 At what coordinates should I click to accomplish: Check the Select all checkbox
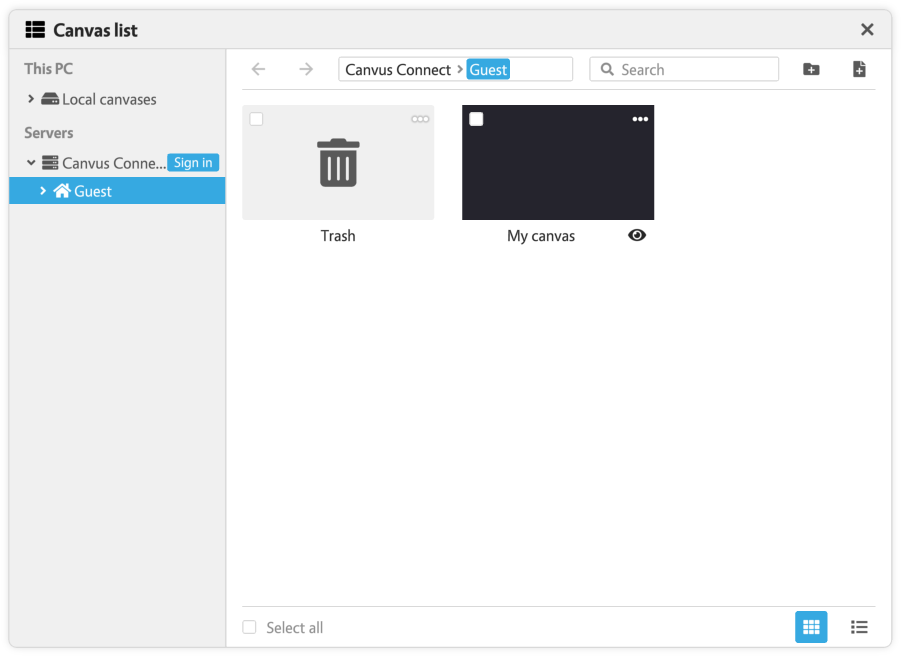point(249,627)
